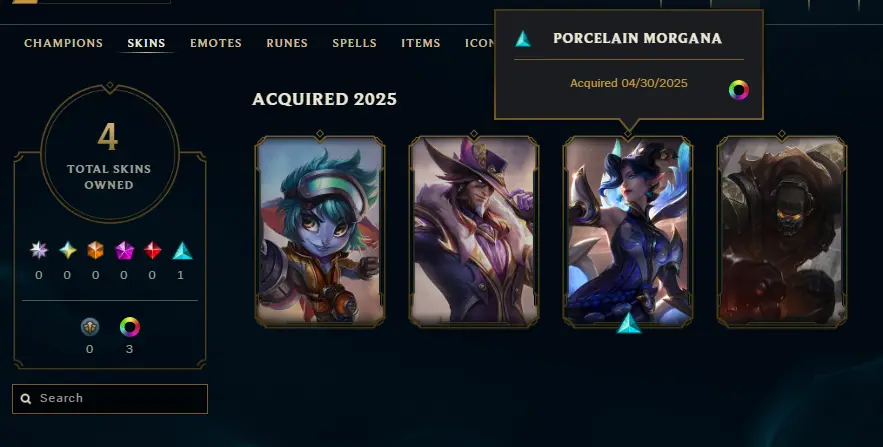This screenshot has width=883, height=447.
Task: Select the Tristana skin card
Action: coord(320,231)
